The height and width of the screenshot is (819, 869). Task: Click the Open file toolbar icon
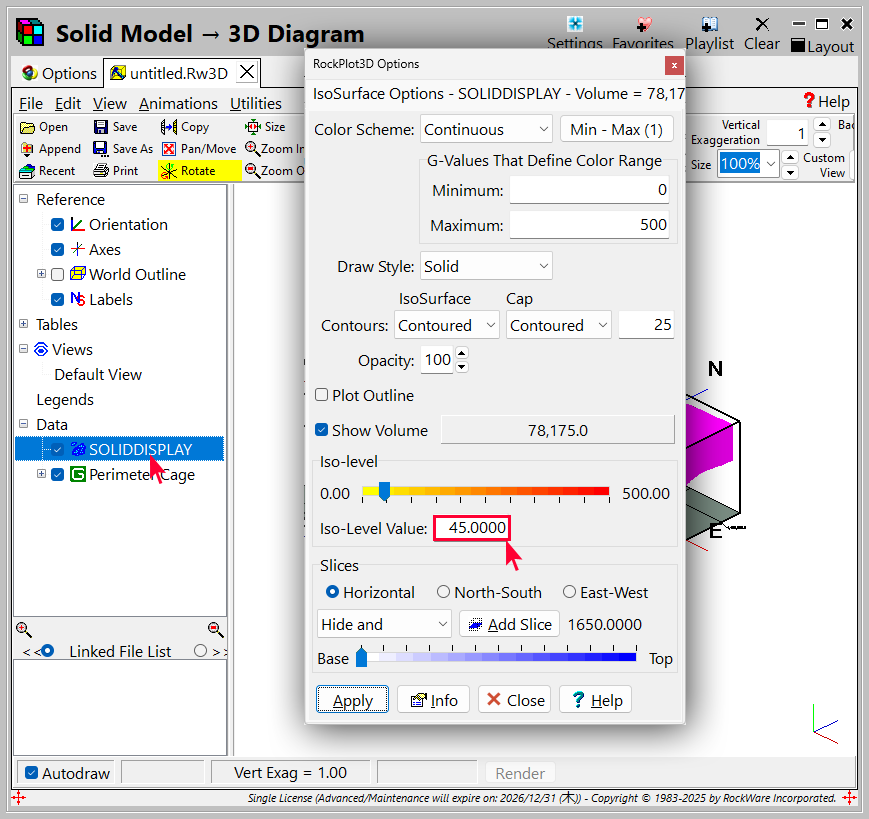coord(27,127)
